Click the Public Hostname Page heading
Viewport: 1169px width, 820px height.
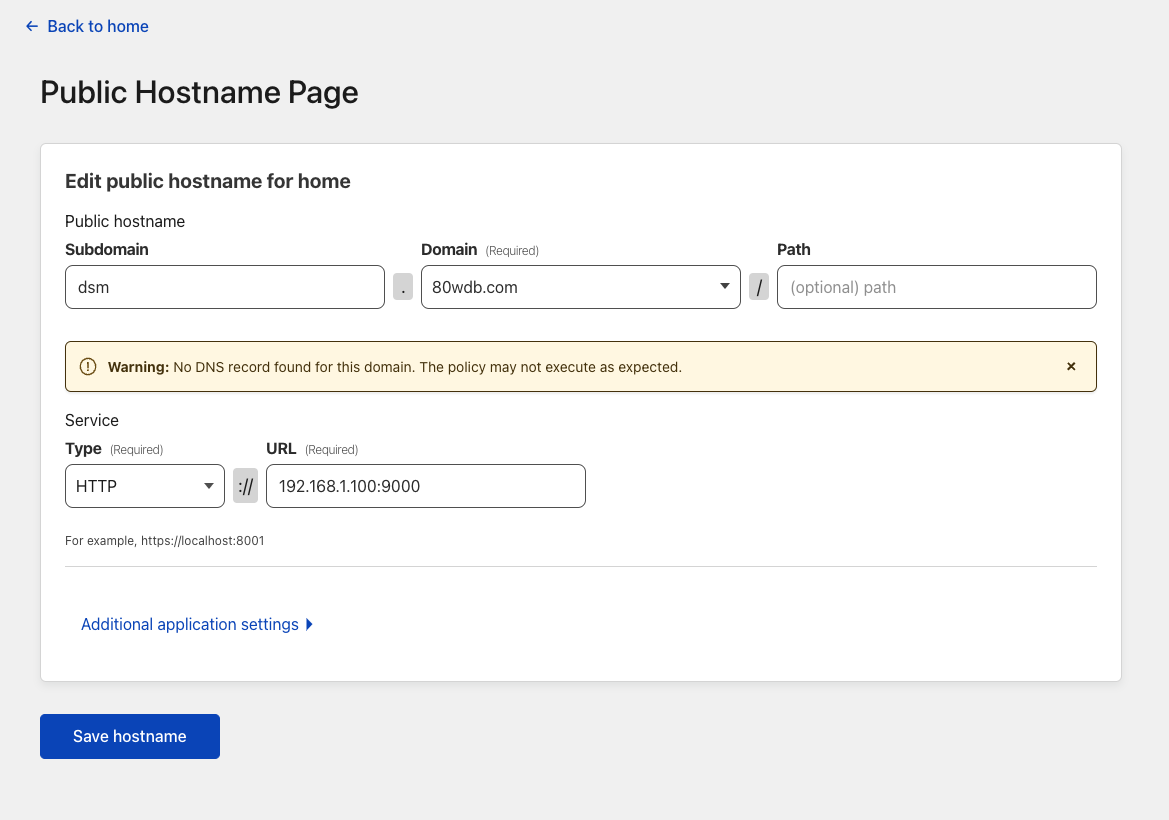(199, 92)
